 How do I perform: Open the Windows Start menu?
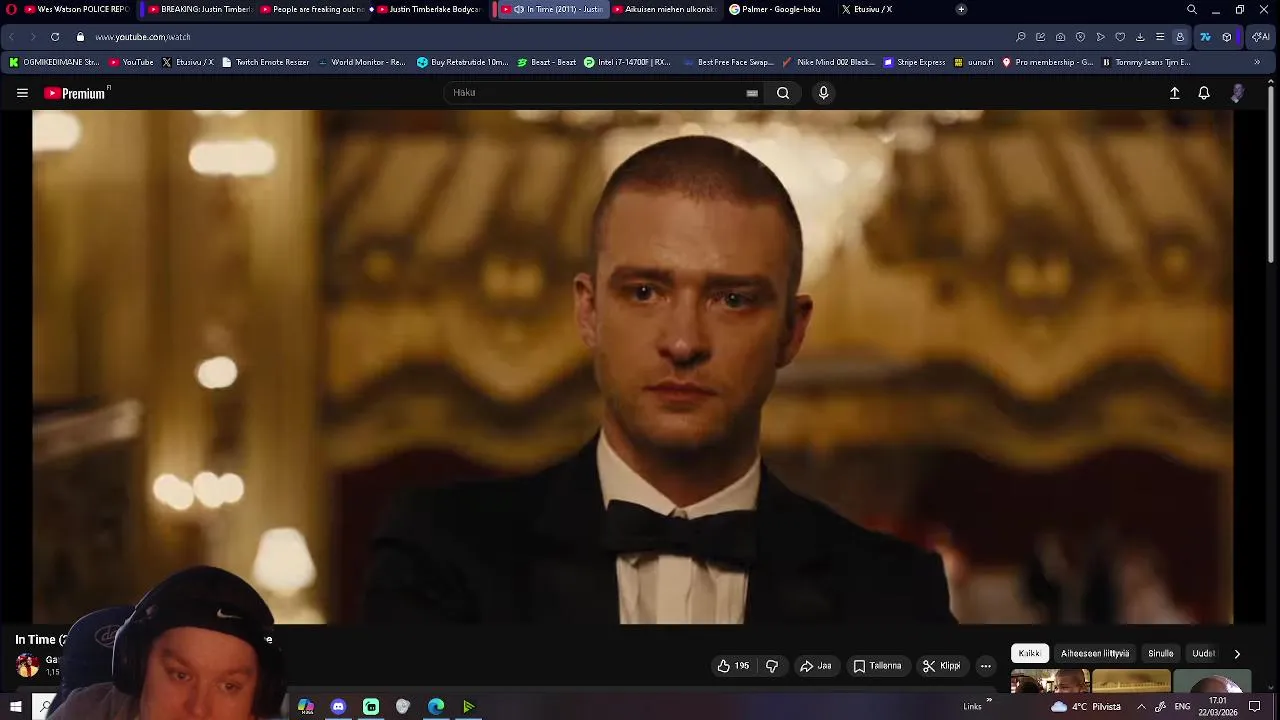(15, 707)
